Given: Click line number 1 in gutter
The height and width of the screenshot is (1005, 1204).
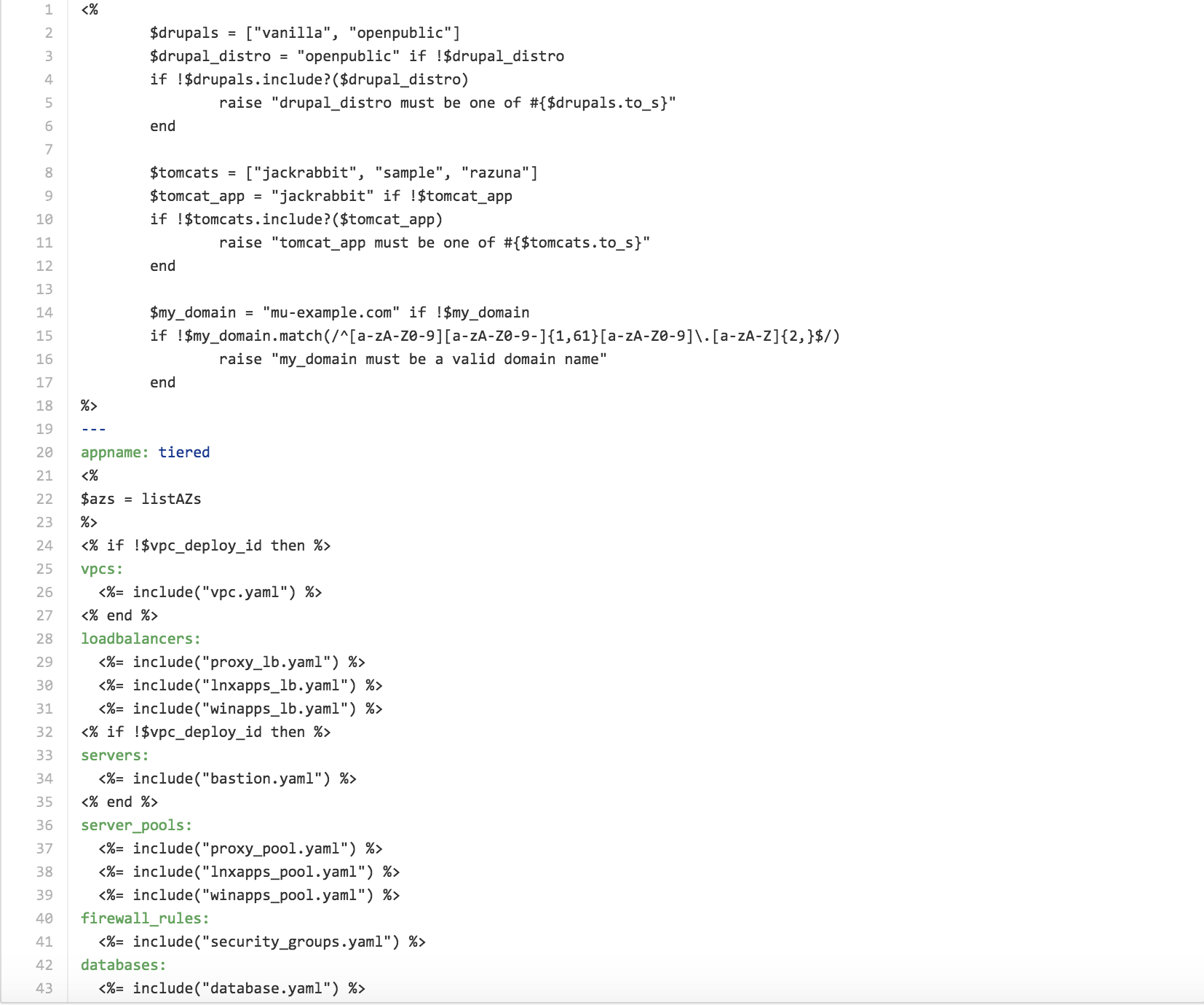Looking at the screenshot, I should point(48,9).
